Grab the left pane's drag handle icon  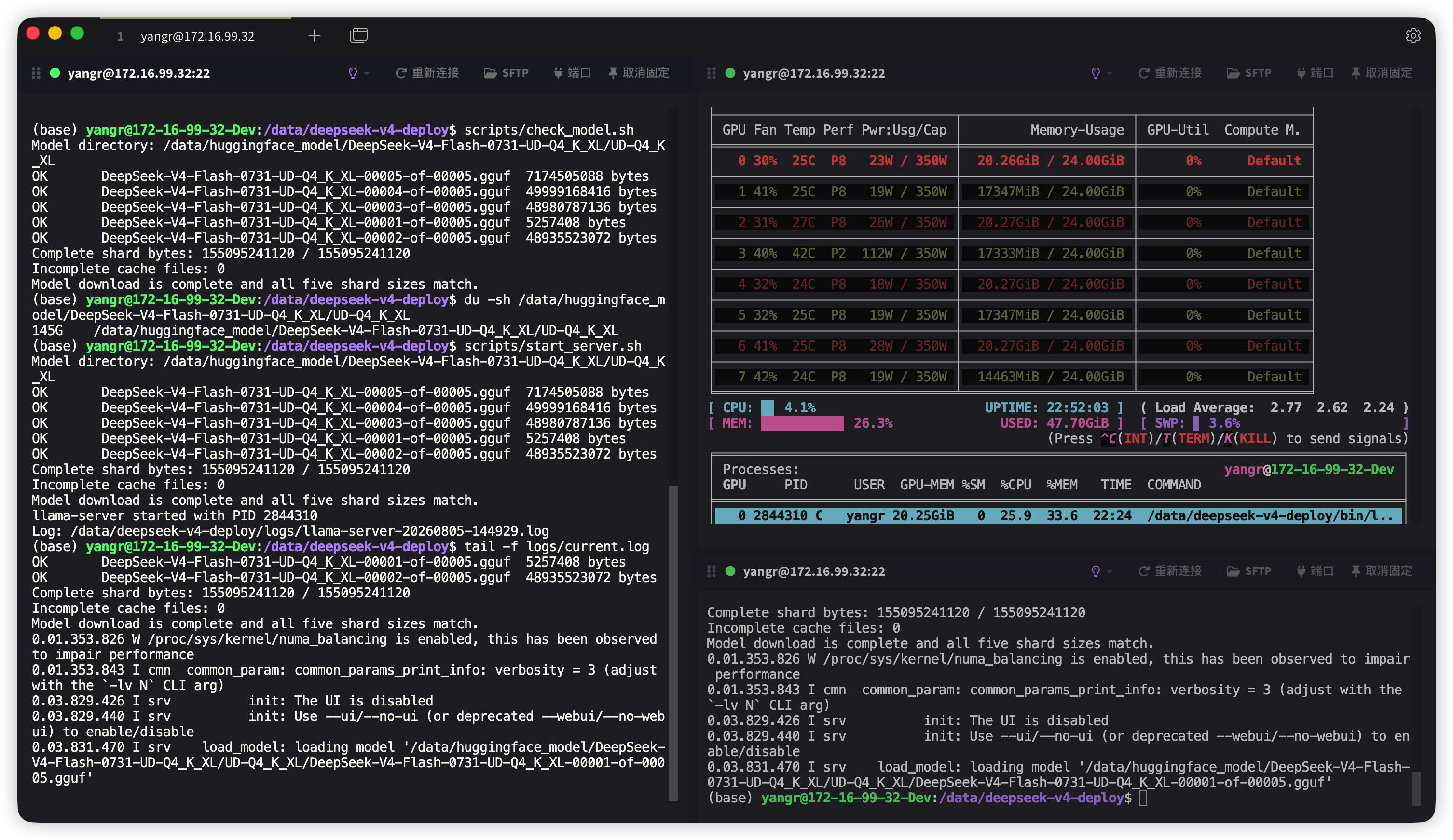[x=36, y=73]
